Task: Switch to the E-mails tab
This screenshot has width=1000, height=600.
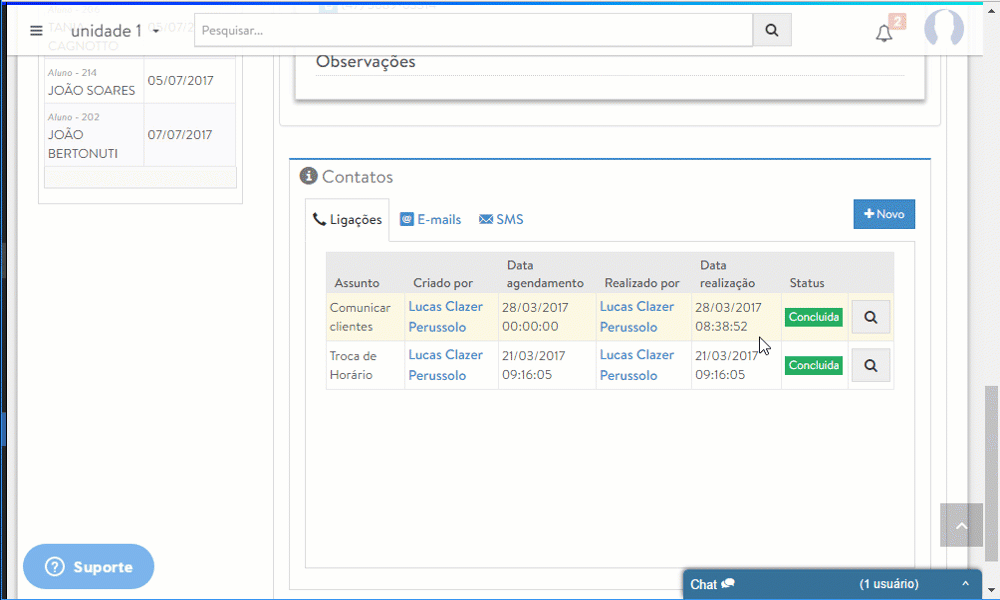Action: pos(431,219)
